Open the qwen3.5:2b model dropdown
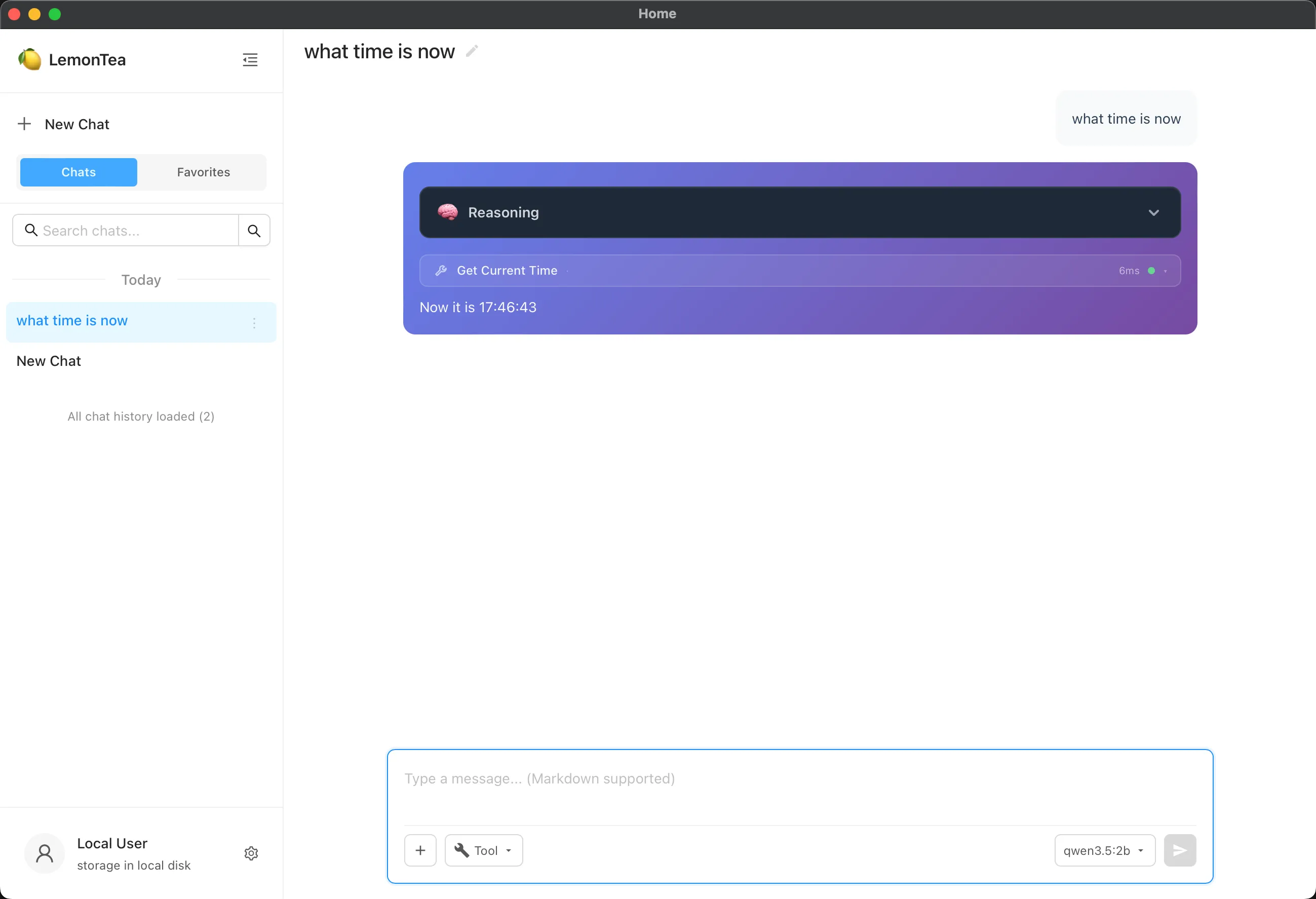The height and width of the screenshot is (899, 1316). (1104, 850)
